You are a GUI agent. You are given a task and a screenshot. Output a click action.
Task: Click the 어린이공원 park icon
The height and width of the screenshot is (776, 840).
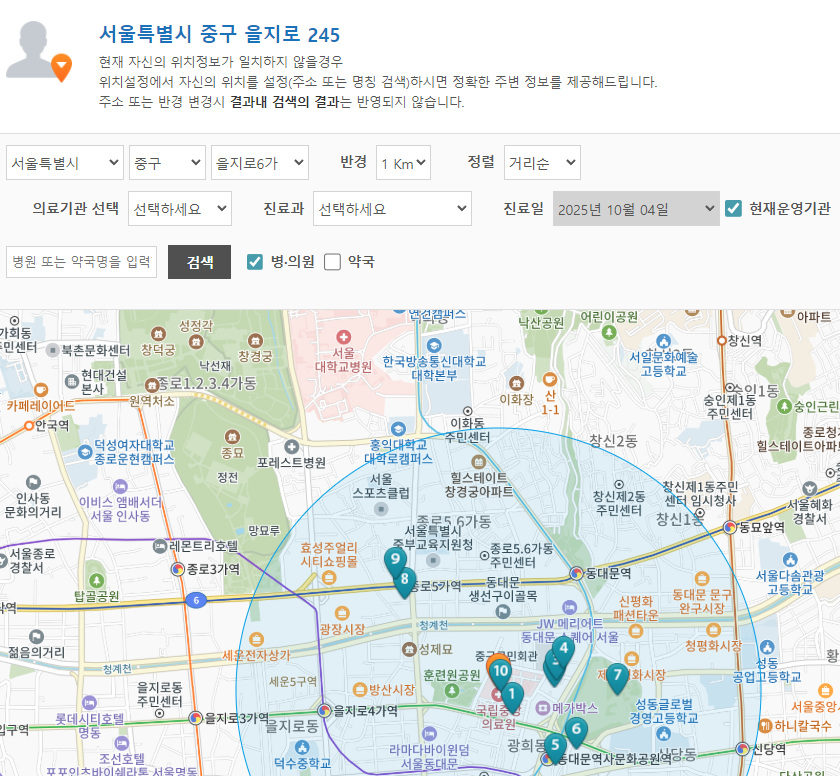coord(609,333)
